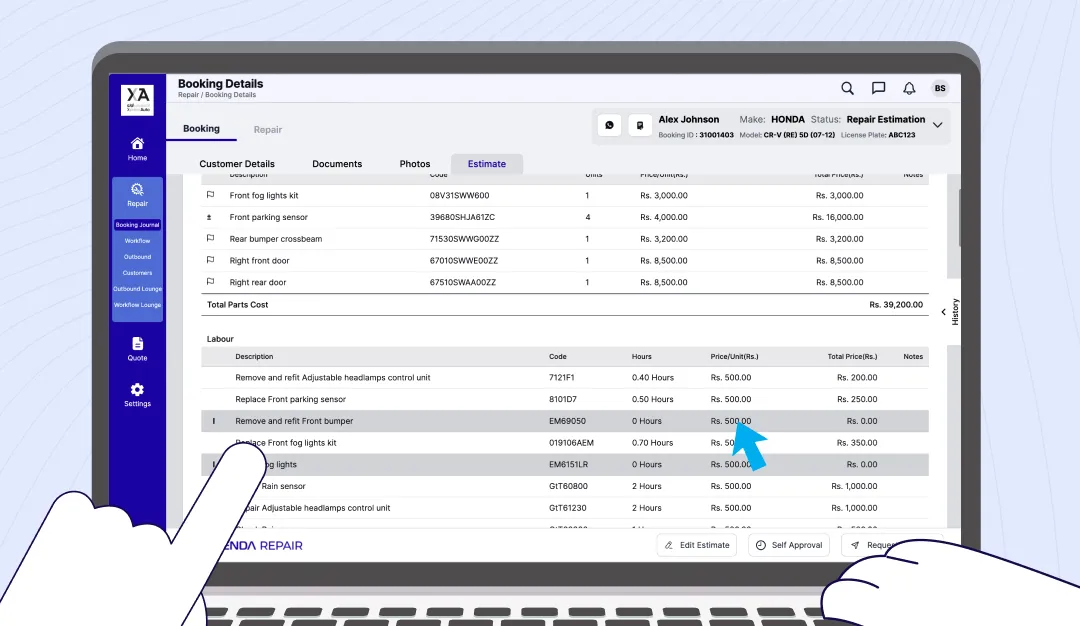Select part code 67010SWWE00ZZ

click(464, 260)
